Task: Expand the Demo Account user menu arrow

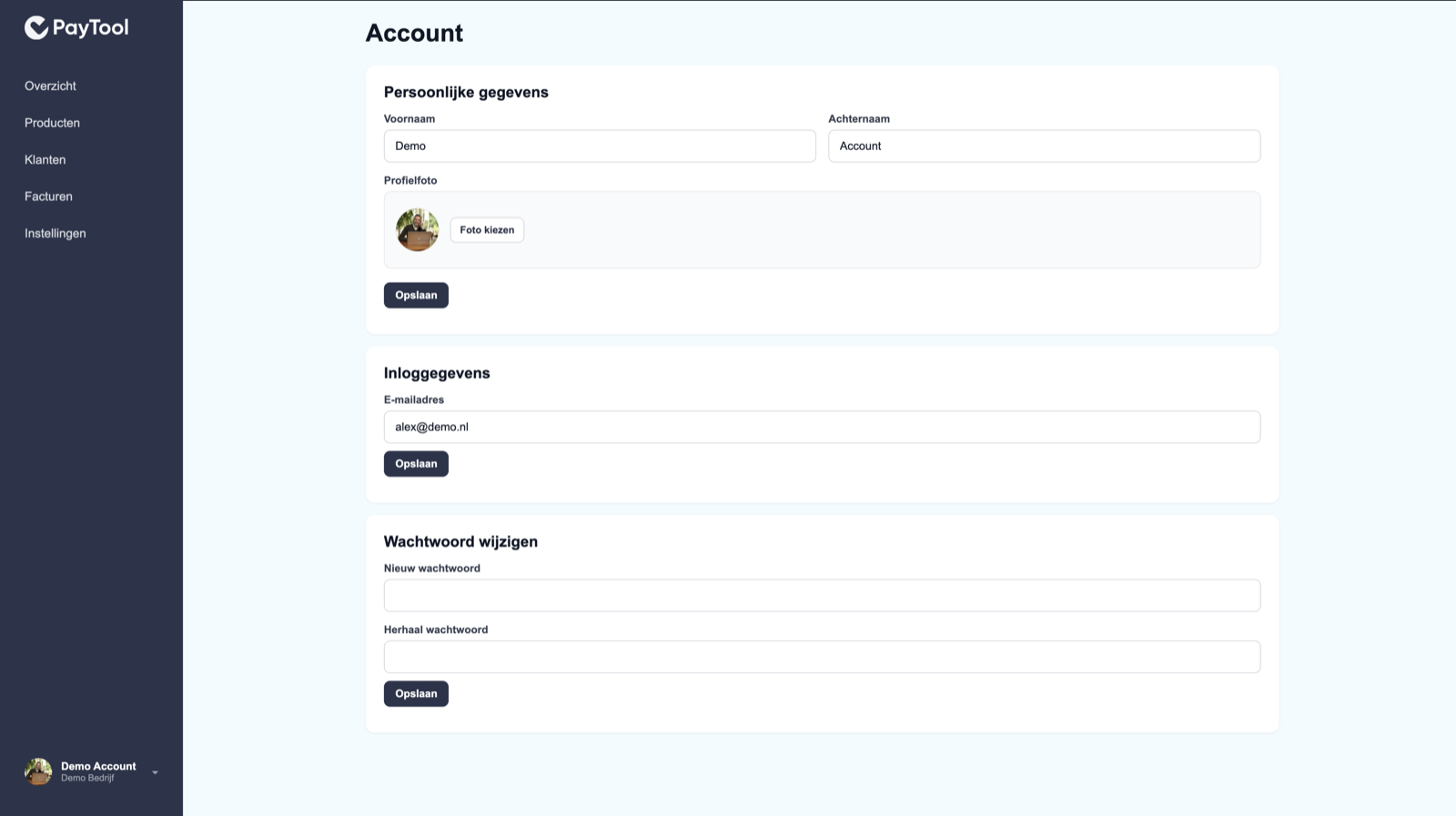Action: 155,772
